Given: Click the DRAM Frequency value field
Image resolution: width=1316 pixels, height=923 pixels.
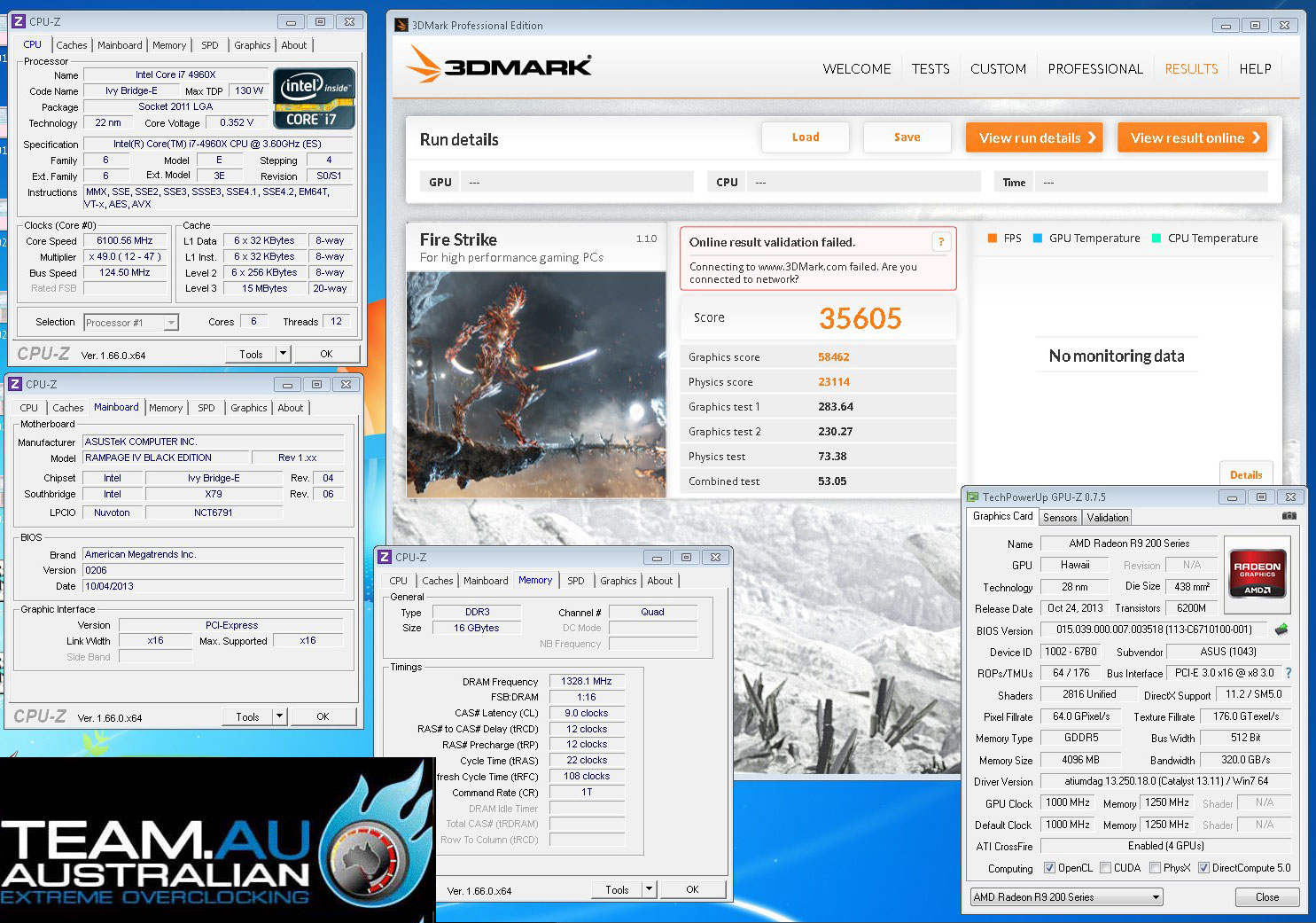Looking at the screenshot, I should pos(586,681).
